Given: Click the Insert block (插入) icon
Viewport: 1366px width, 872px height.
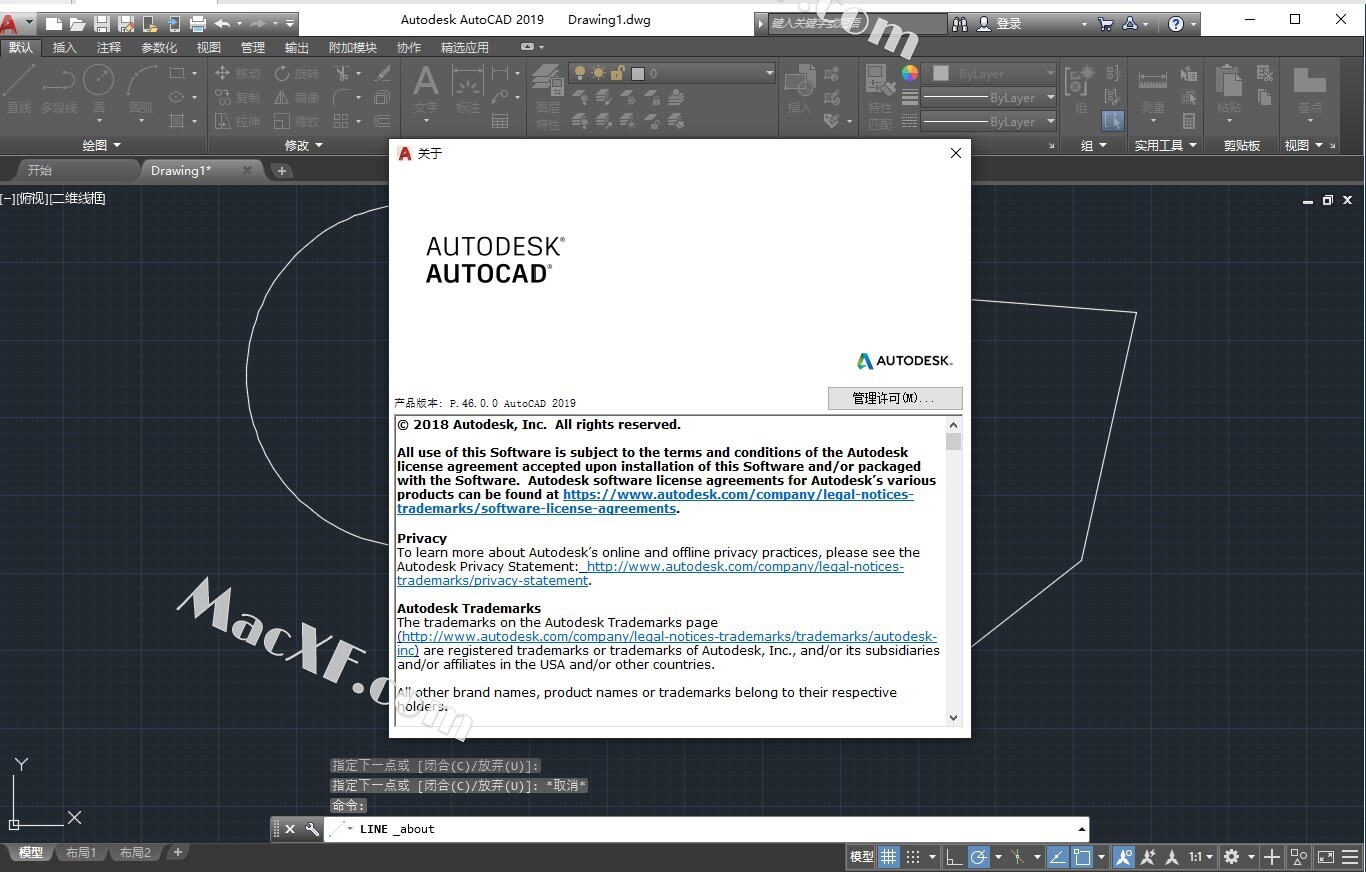Looking at the screenshot, I should click(799, 89).
